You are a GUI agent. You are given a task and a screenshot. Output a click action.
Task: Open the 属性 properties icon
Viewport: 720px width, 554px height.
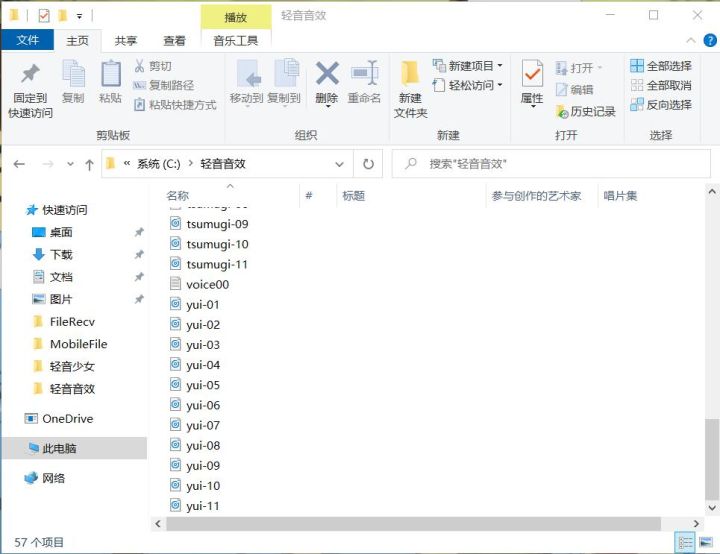pos(532,83)
